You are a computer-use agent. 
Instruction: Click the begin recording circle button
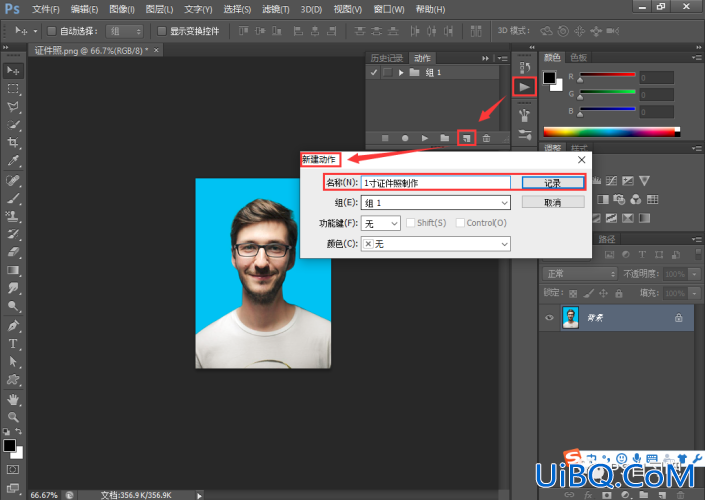coord(405,138)
